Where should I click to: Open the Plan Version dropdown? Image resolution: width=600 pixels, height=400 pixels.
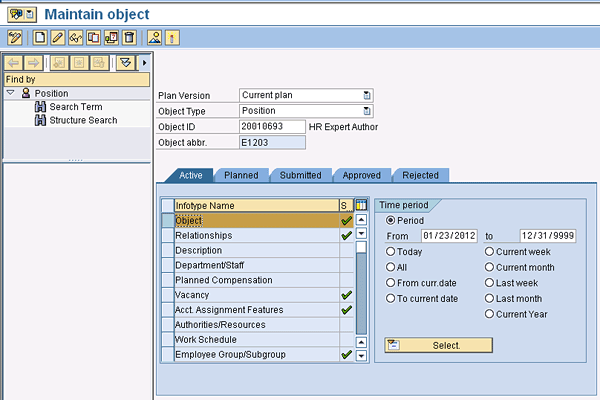[367, 95]
